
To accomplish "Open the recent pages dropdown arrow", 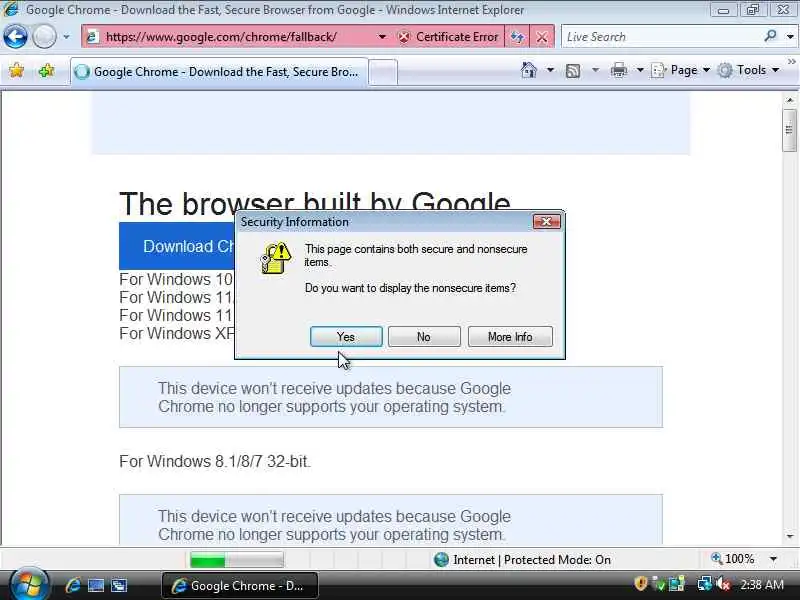I will tap(66, 37).
